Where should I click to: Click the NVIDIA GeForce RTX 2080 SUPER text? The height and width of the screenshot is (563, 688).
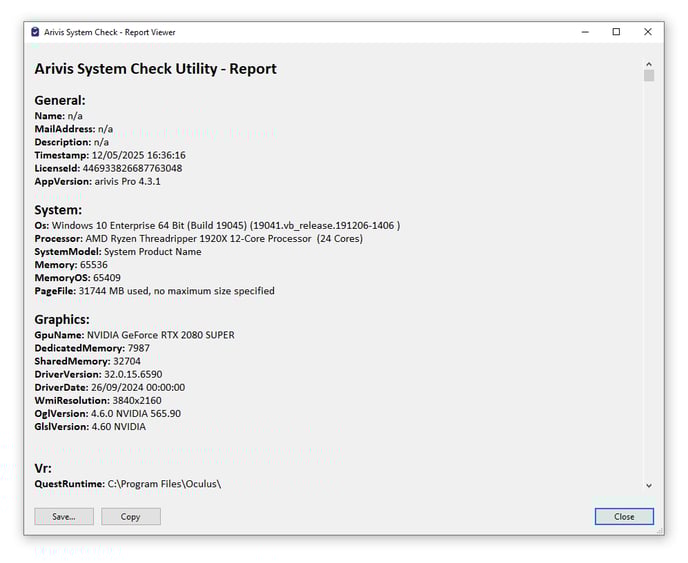(161, 335)
